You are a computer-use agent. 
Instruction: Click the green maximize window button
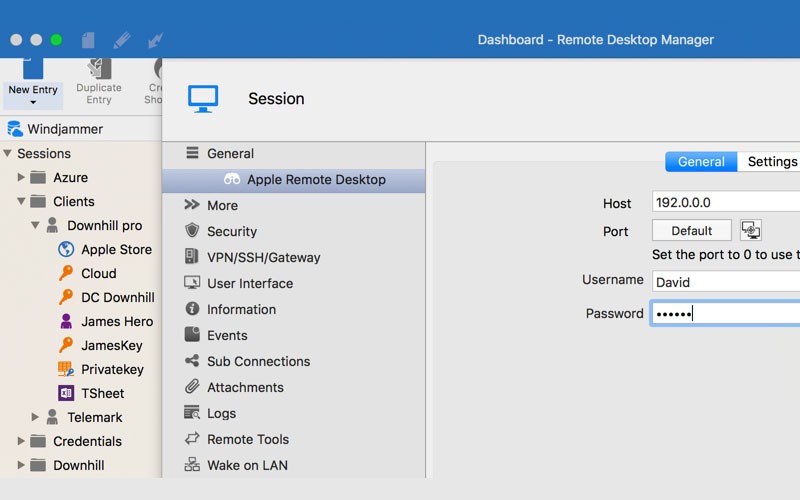[56, 40]
